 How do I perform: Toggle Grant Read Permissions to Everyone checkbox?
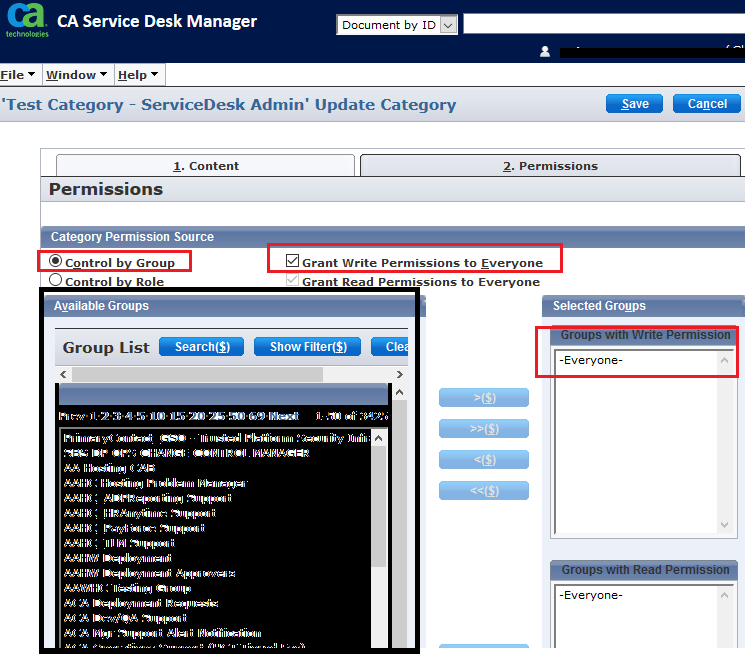pyautogui.click(x=292, y=279)
